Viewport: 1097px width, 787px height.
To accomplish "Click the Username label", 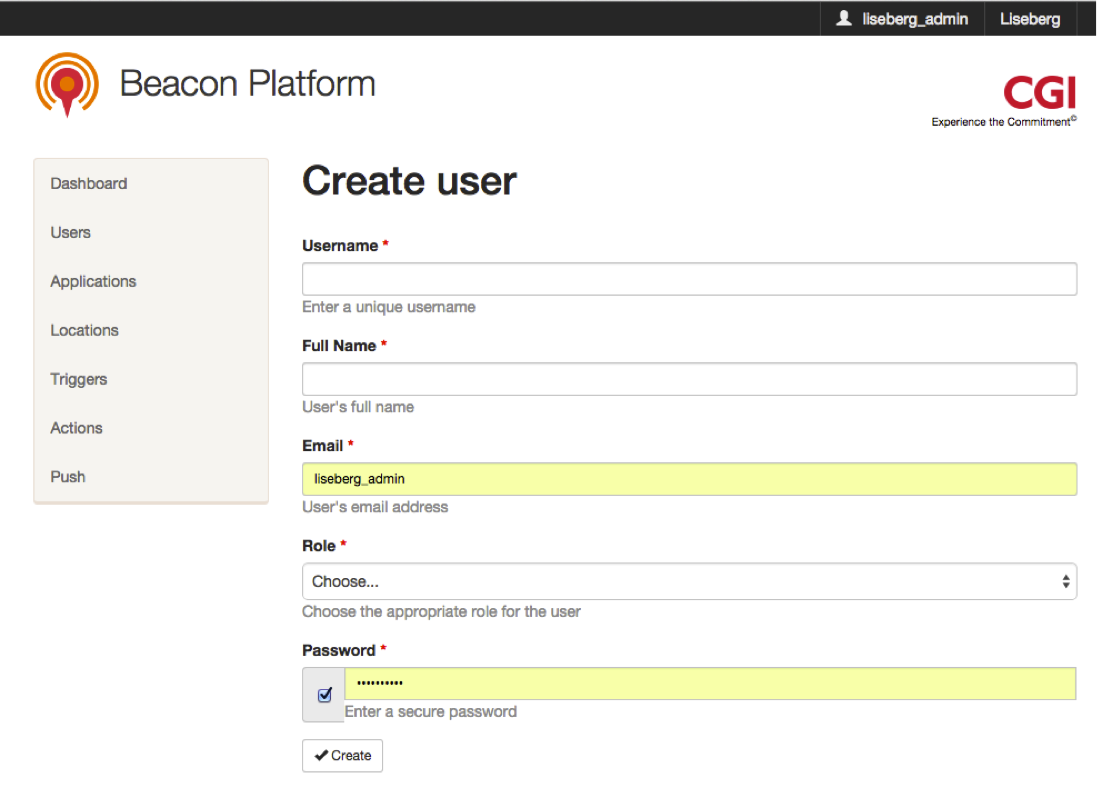I will (x=340, y=246).
